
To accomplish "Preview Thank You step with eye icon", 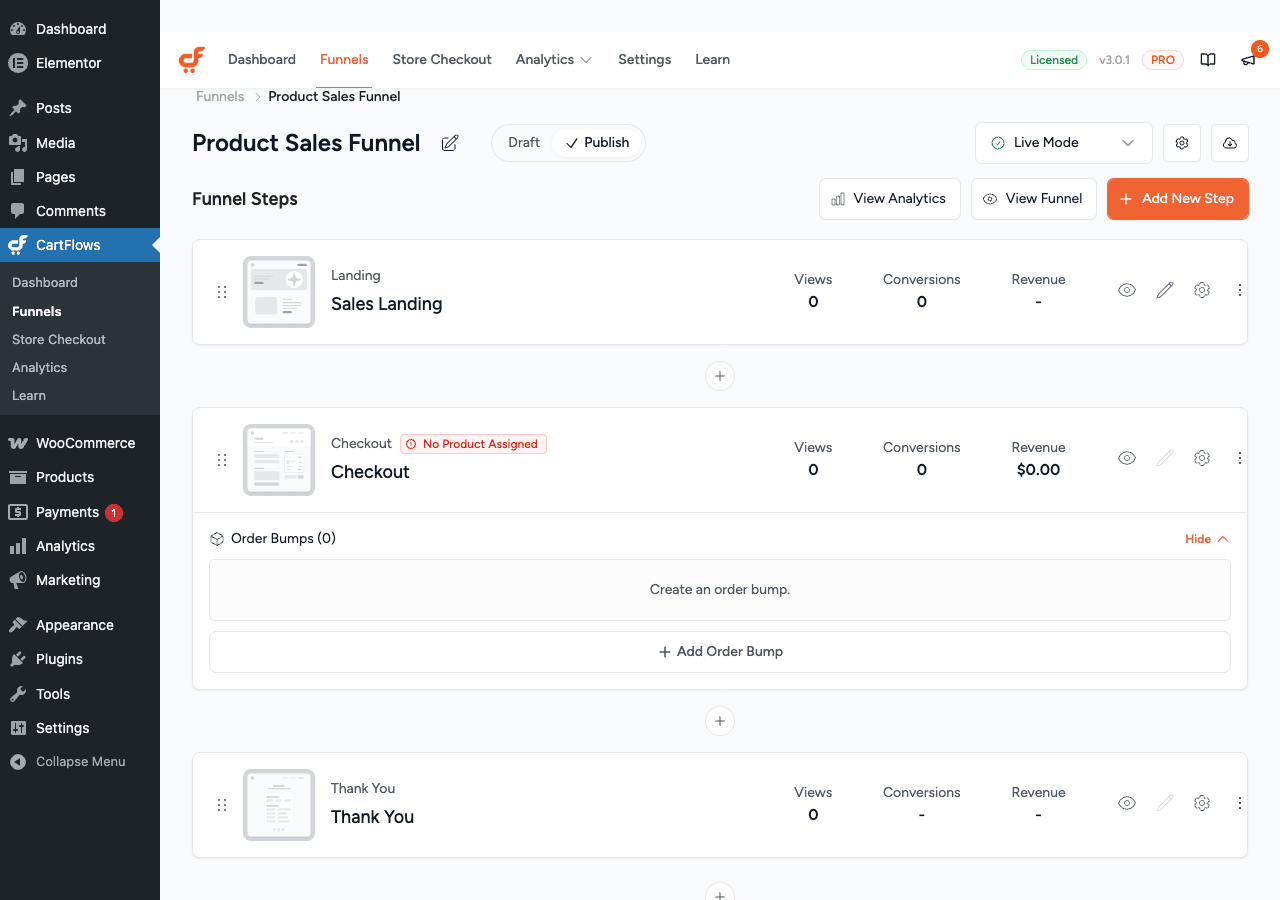I will tap(1127, 803).
